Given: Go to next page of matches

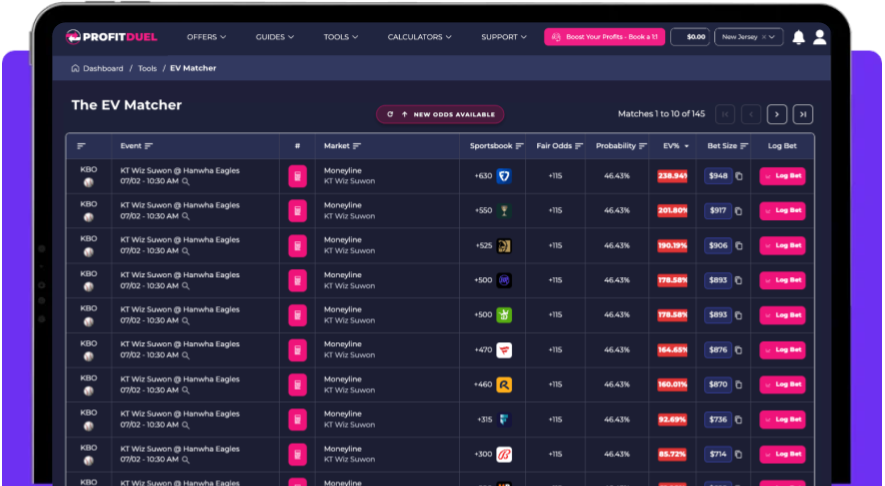Looking at the screenshot, I should tap(777, 115).
